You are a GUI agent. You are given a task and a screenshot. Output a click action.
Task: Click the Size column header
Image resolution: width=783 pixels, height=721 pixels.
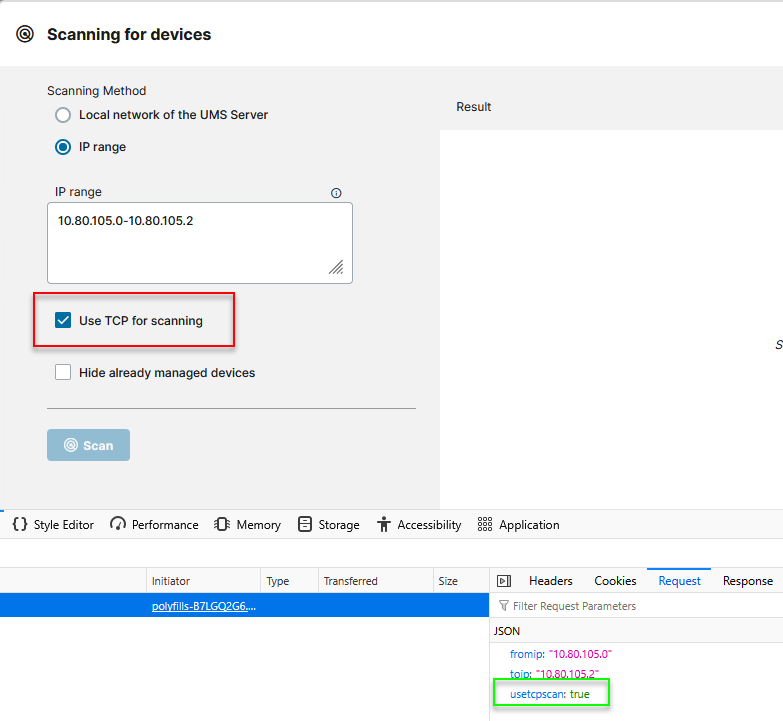point(461,581)
